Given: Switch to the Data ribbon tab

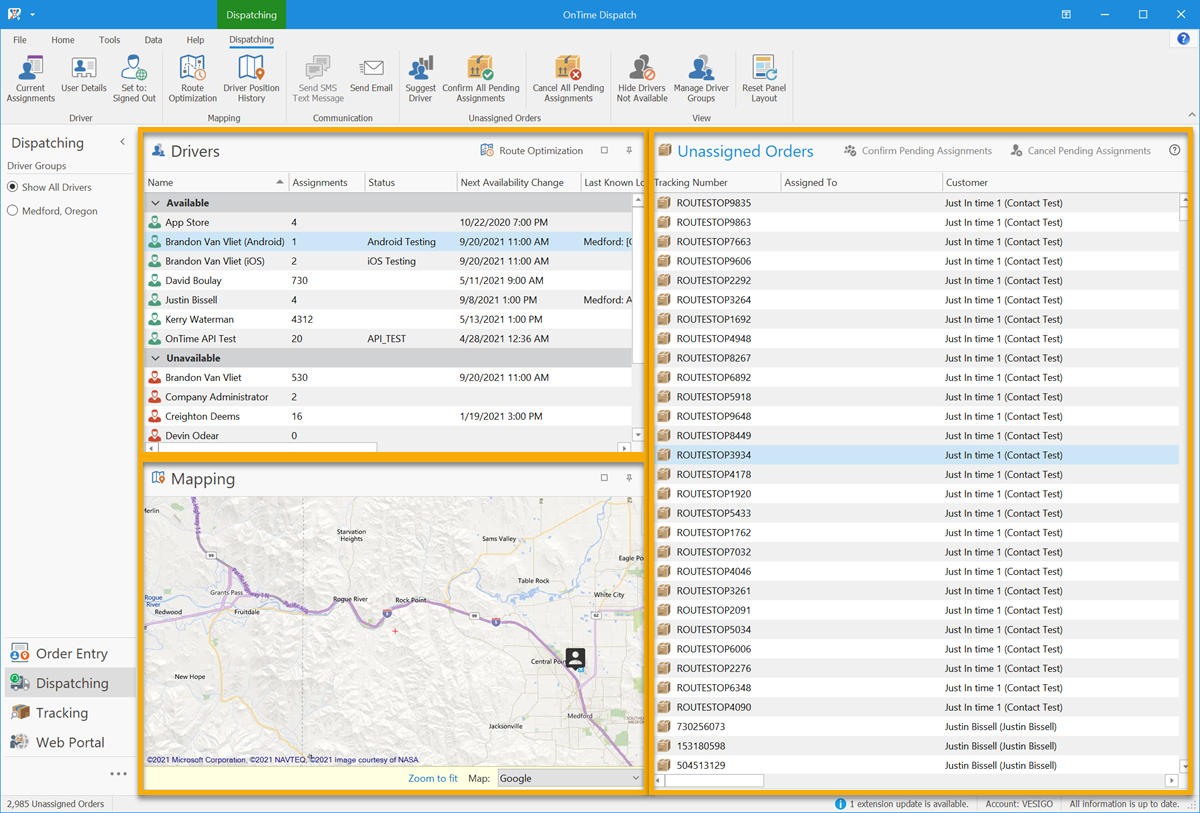Looking at the screenshot, I should (x=153, y=40).
